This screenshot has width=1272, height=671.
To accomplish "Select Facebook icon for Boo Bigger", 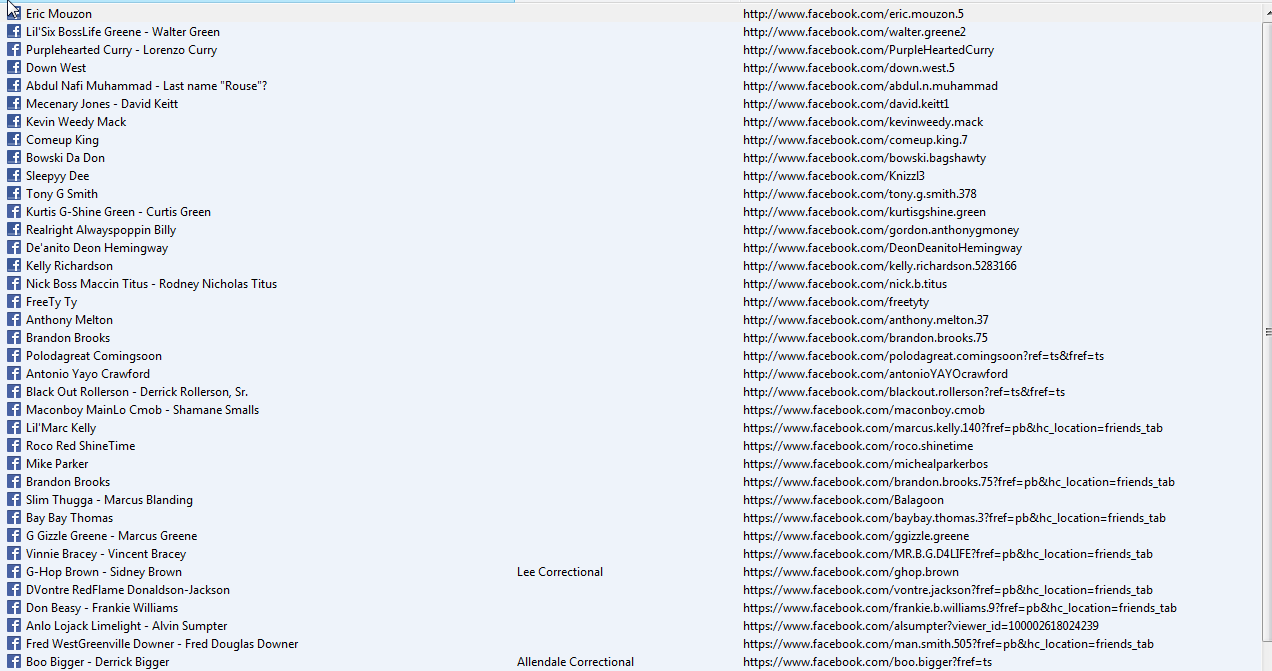I will [x=14, y=662].
